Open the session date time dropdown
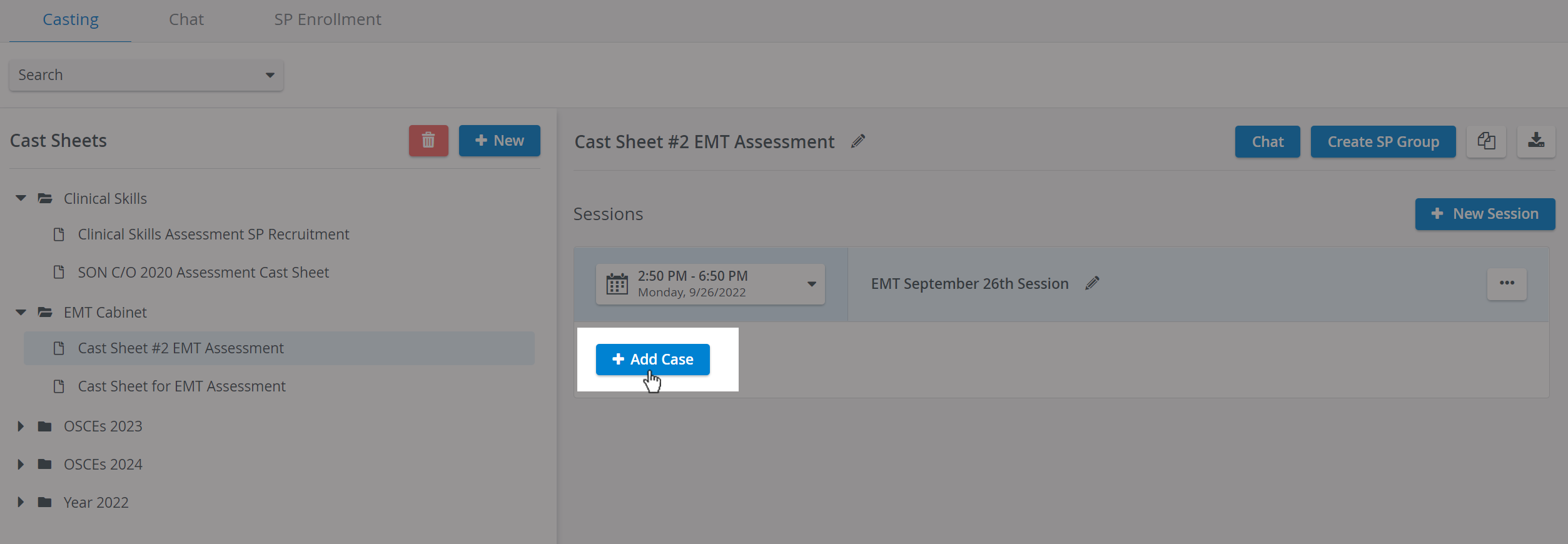This screenshot has width=1568, height=544. click(x=711, y=285)
